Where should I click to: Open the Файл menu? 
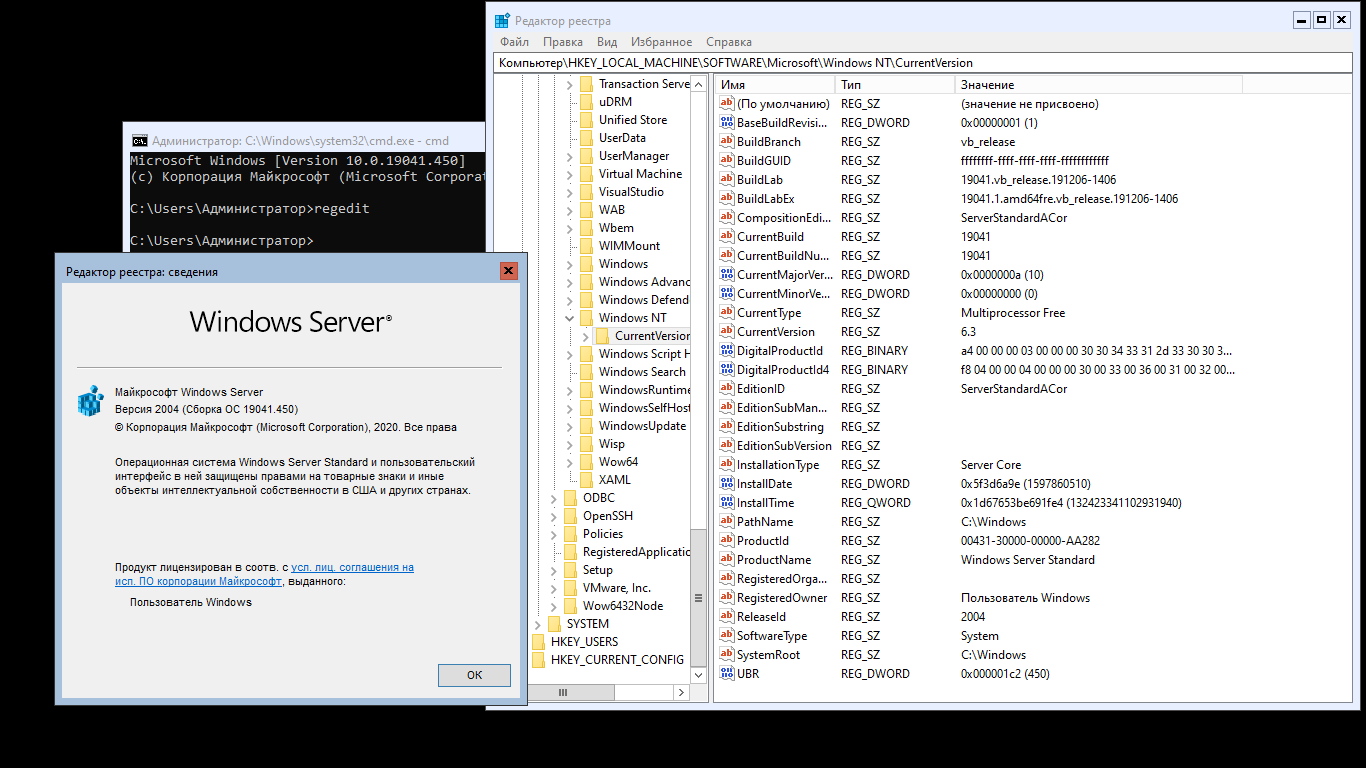[x=514, y=42]
